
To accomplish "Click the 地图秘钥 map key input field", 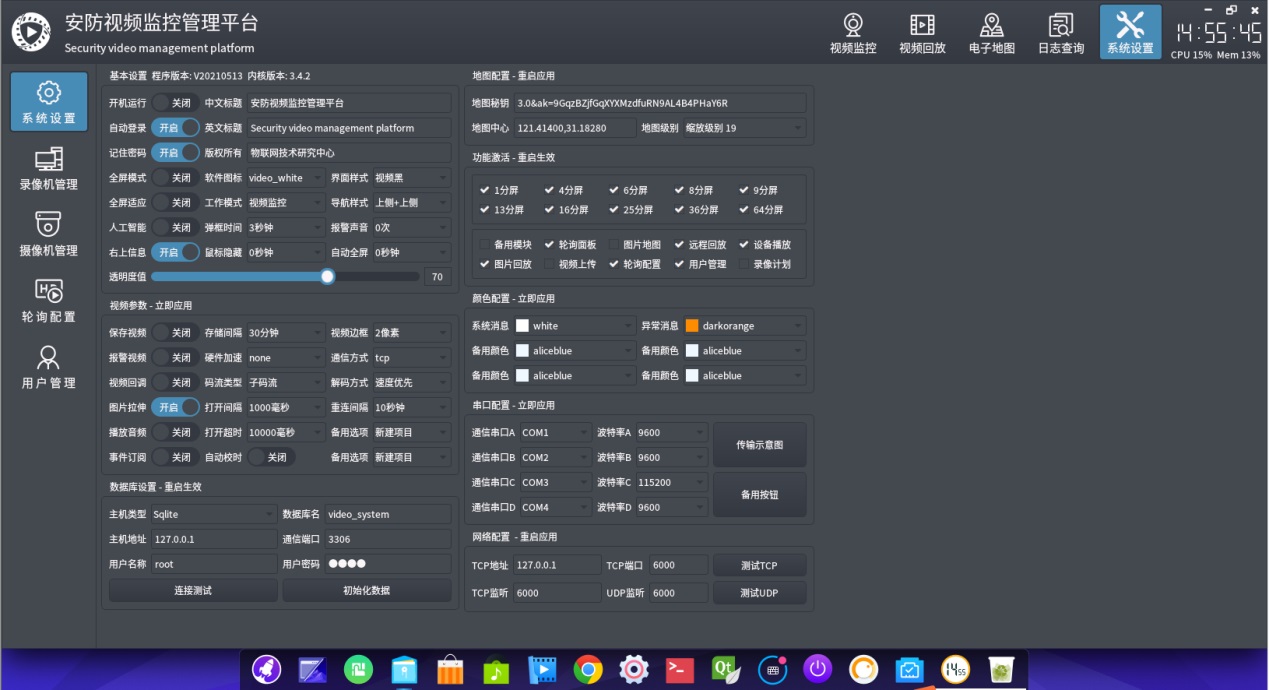I will tap(659, 103).
